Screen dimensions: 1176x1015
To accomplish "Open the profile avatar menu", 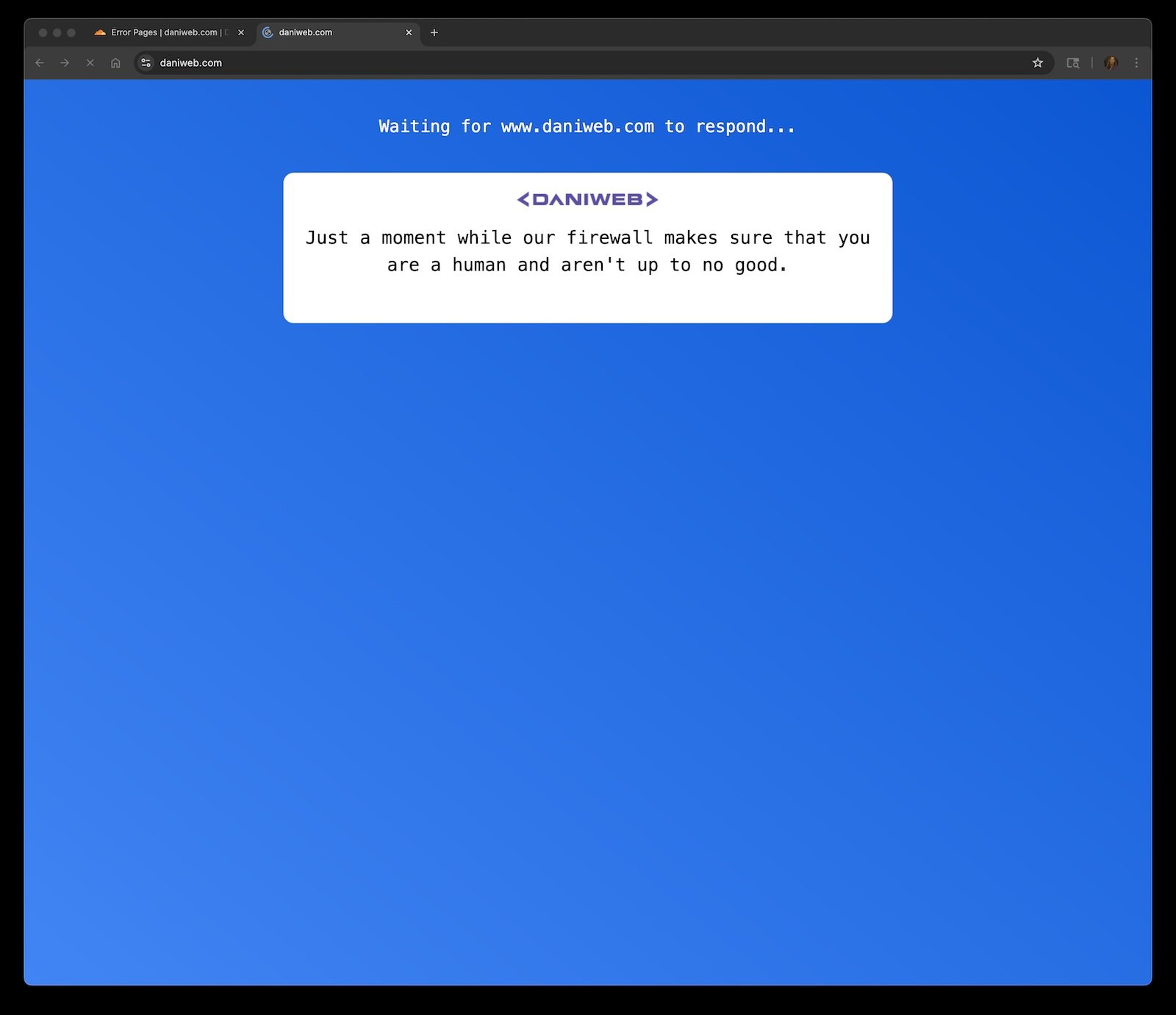I will click(x=1111, y=63).
